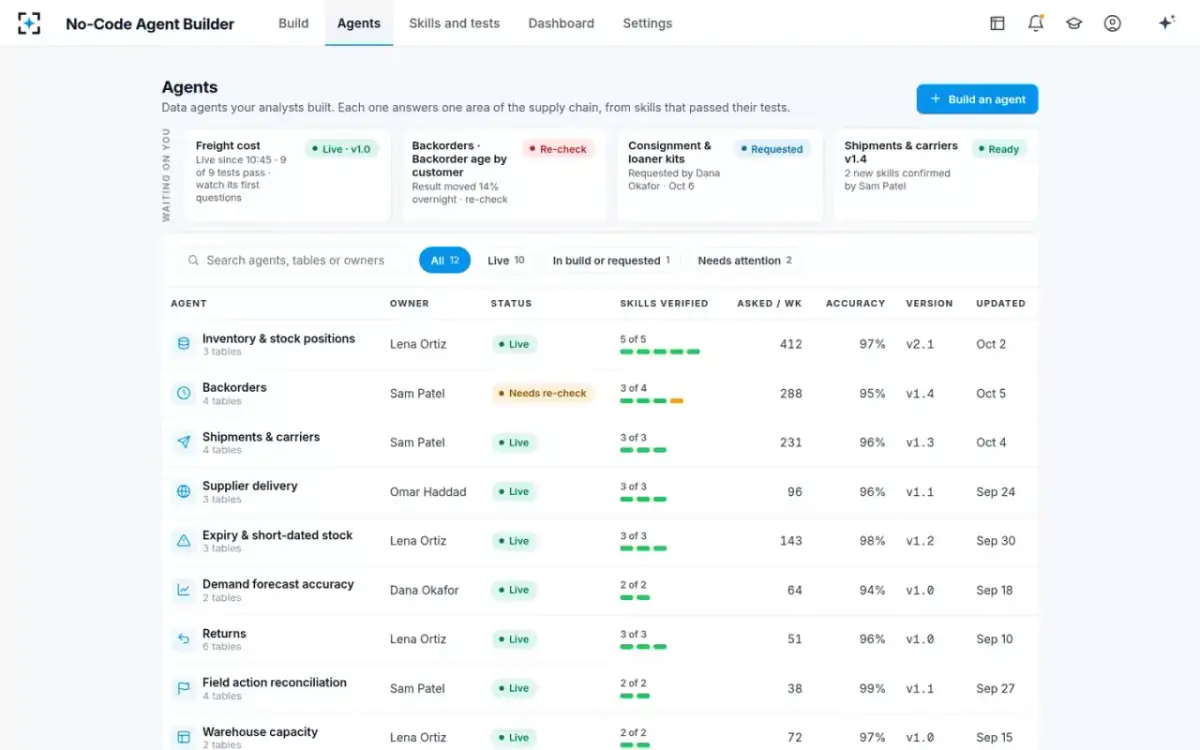The width and height of the screenshot is (1200, 750).
Task: Click the Supplier delivery globe icon
Action: 183,491
